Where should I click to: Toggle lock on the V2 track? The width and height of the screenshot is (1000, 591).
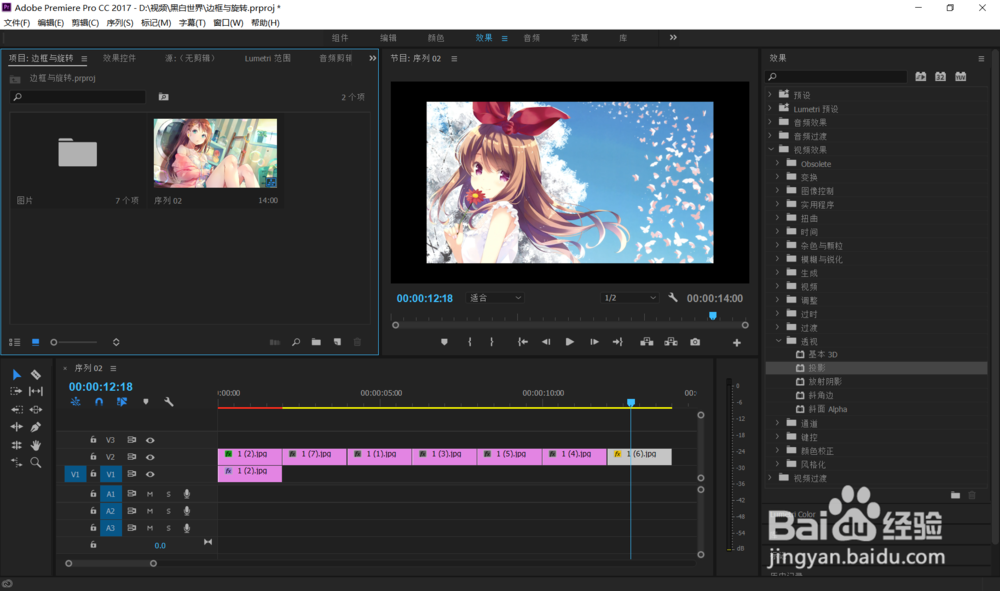click(93, 457)
